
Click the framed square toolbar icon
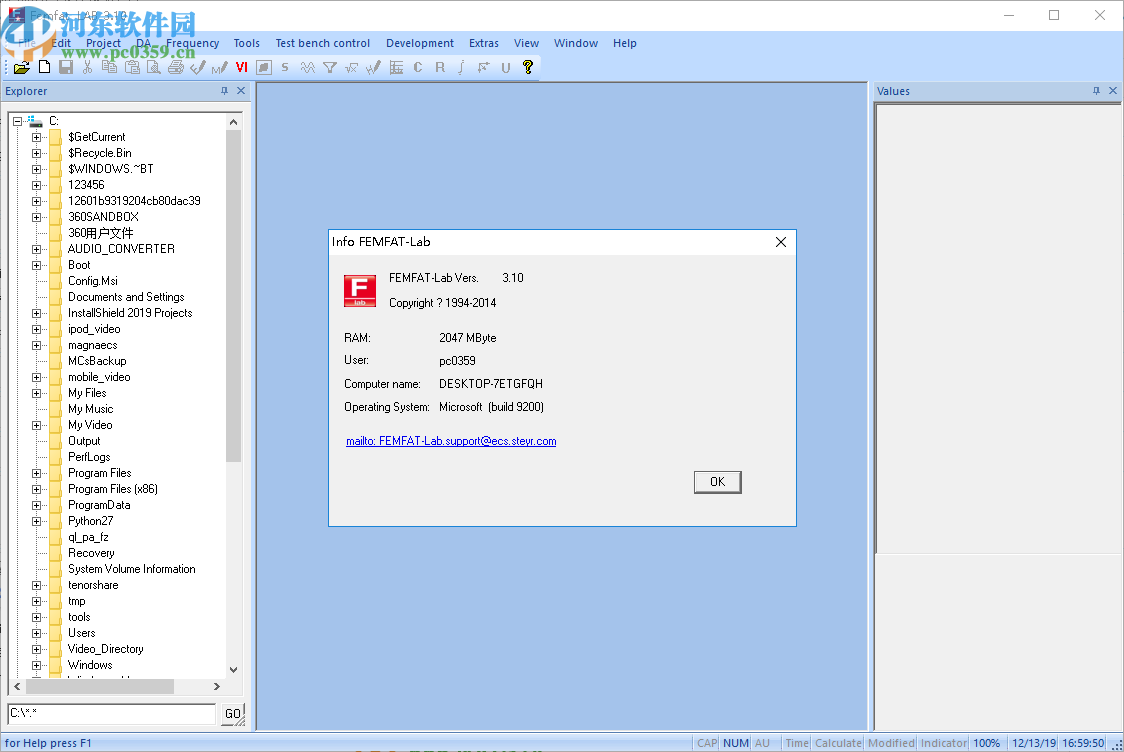coord(264,67)
